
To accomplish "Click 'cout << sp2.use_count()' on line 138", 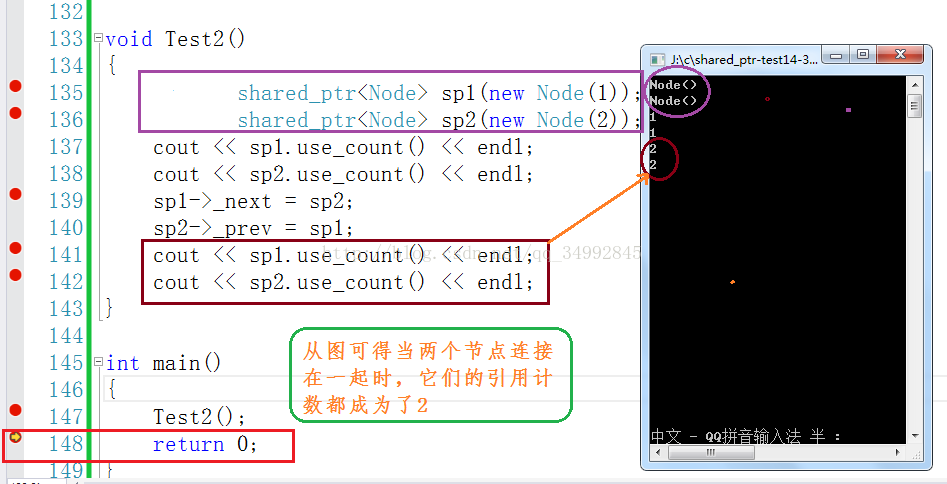I will (289, 175).
